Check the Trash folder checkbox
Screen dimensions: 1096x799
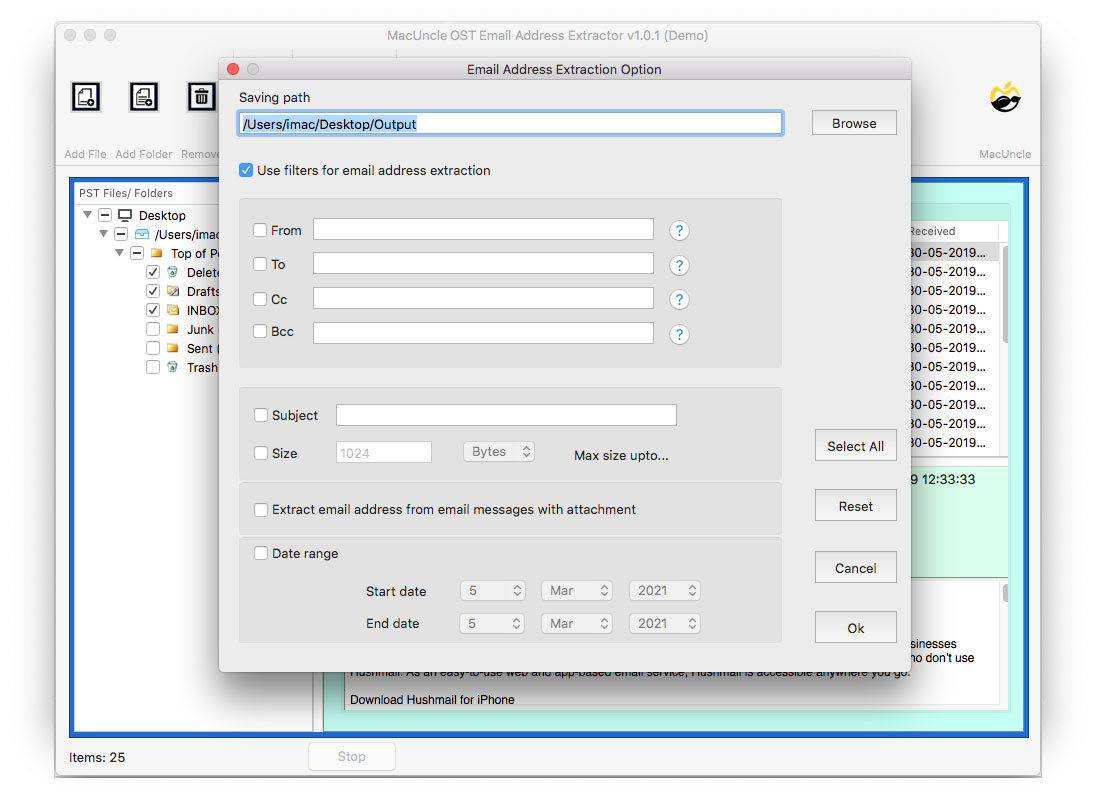152,367
